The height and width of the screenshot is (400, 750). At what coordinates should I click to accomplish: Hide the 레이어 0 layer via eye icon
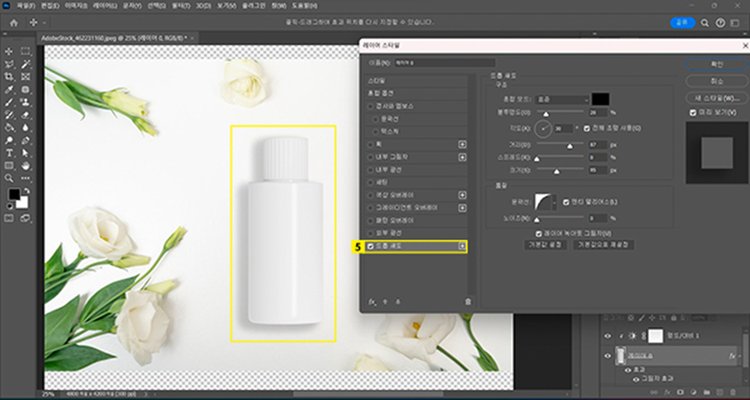pyautogui.click(x=607, y=354)
